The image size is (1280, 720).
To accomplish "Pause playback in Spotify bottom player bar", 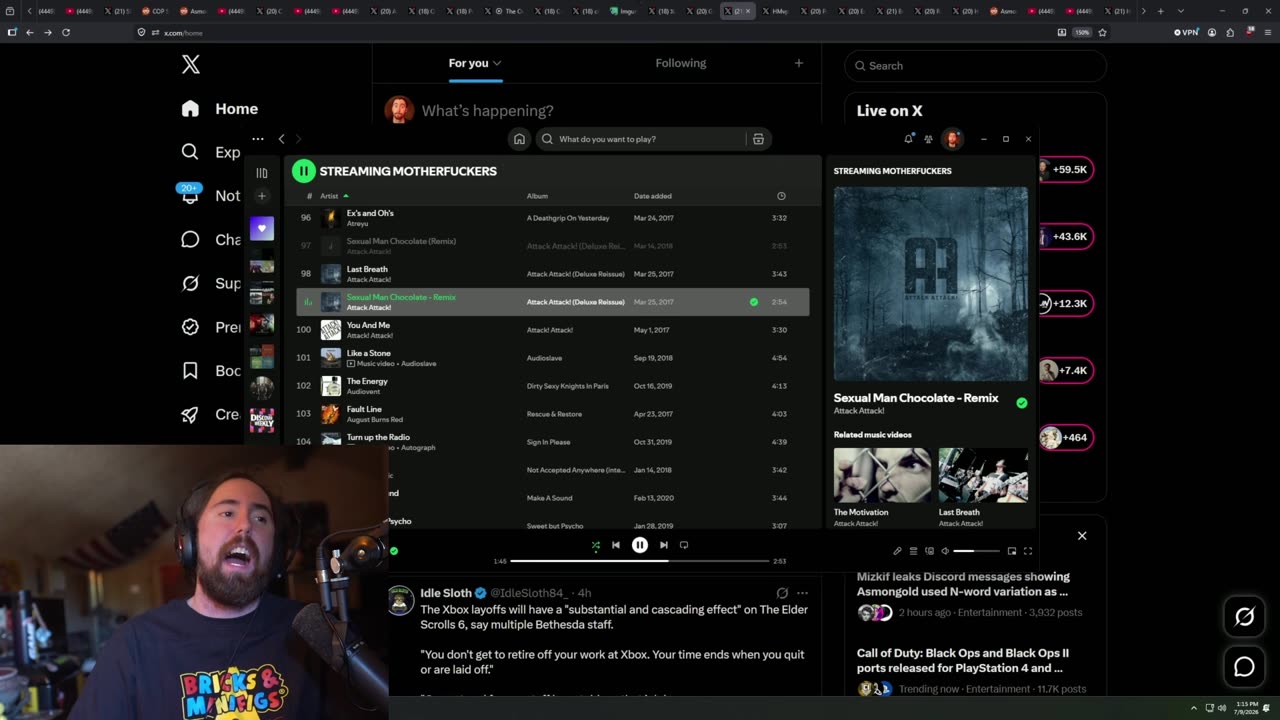I will click(640, 545).
